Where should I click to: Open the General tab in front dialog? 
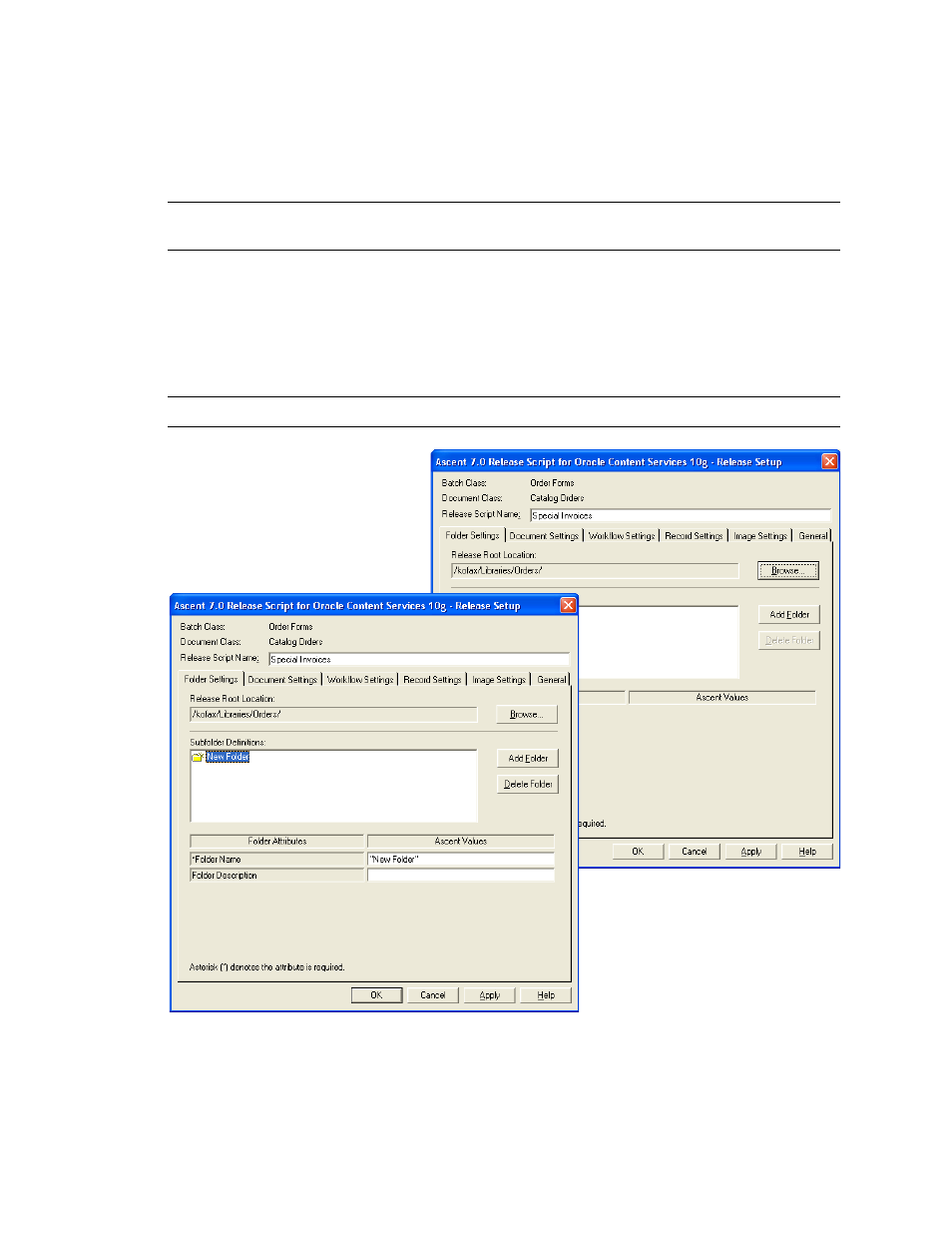551,680
